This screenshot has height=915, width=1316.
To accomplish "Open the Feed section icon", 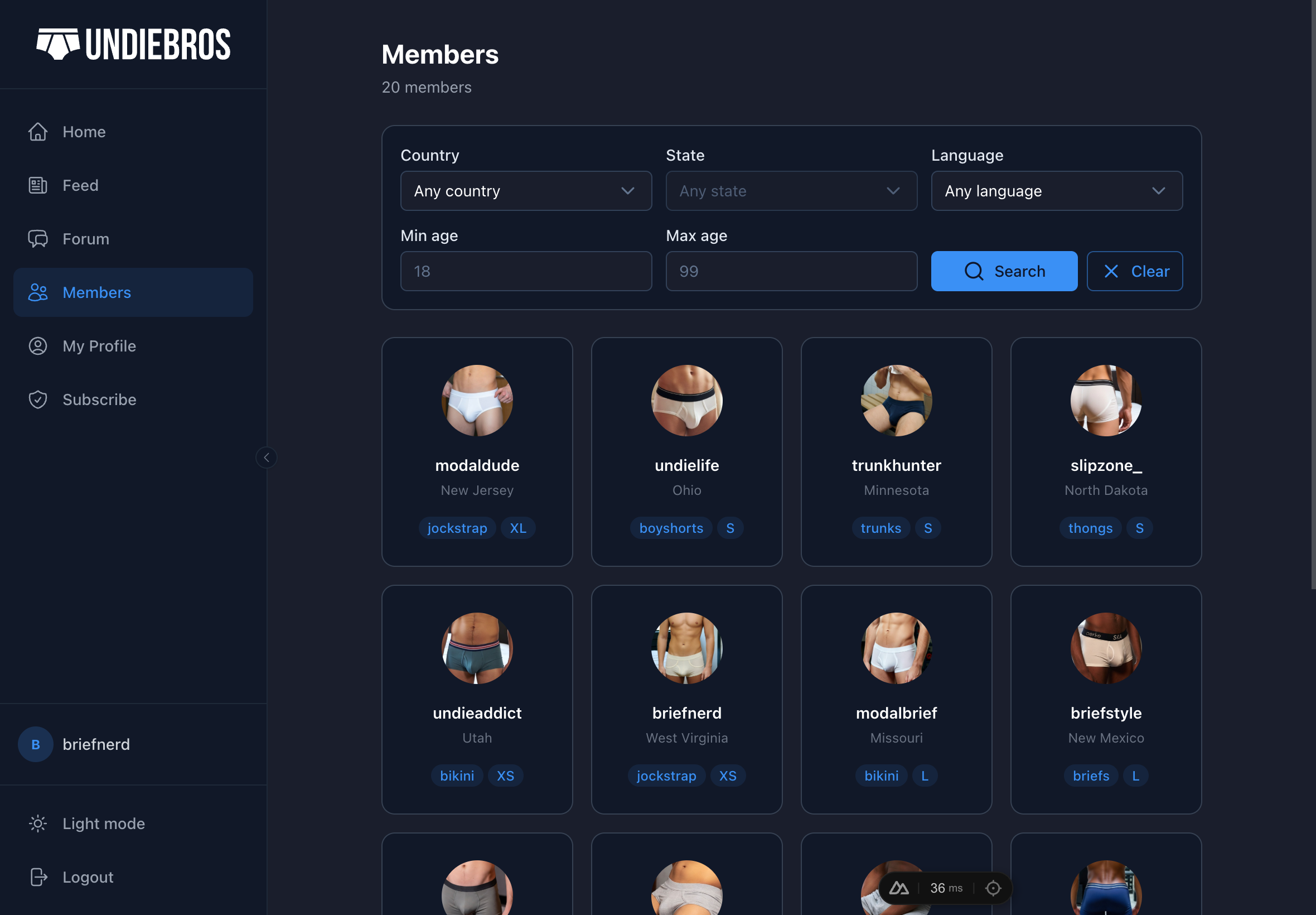I will pos(37,185).
